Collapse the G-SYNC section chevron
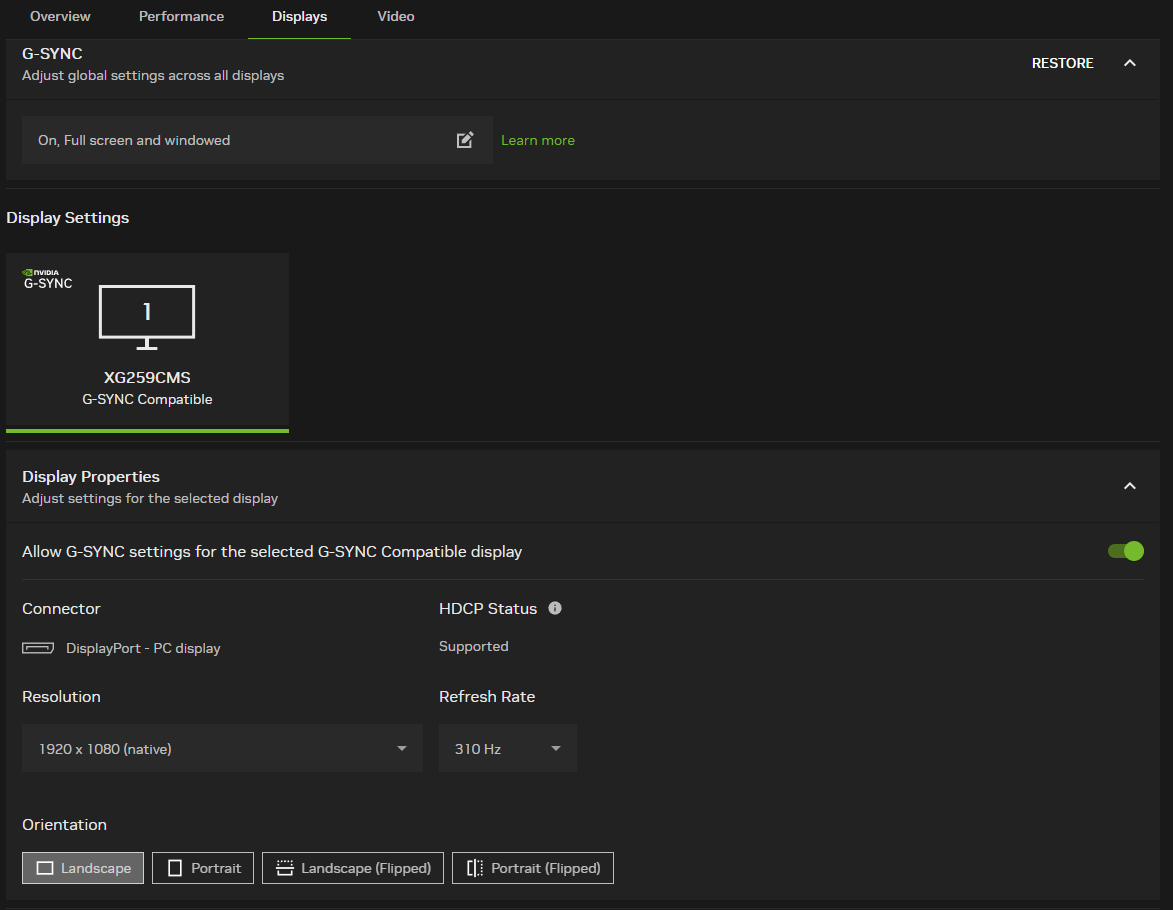 click(1130, 64)
